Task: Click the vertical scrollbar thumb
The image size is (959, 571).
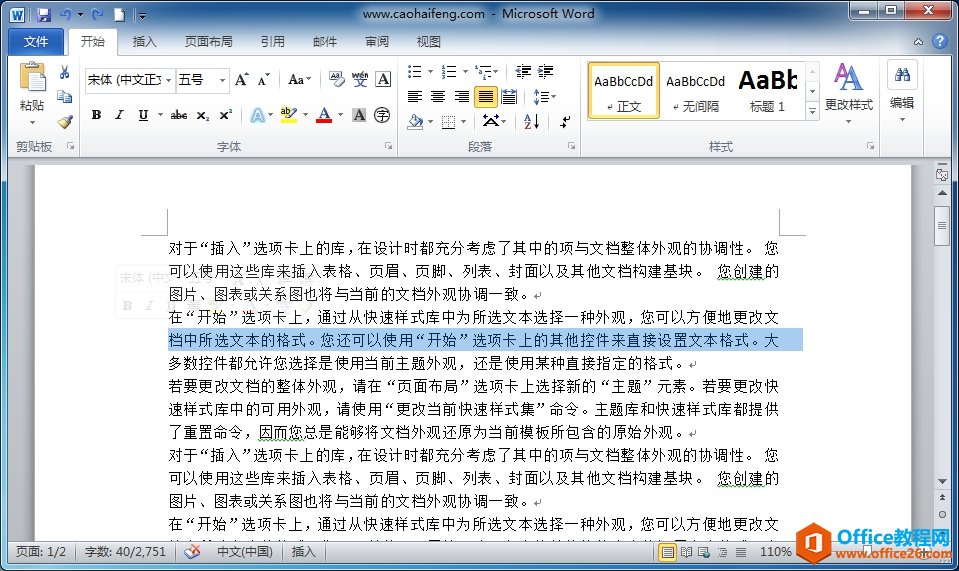Action: (x=942, y=226)
